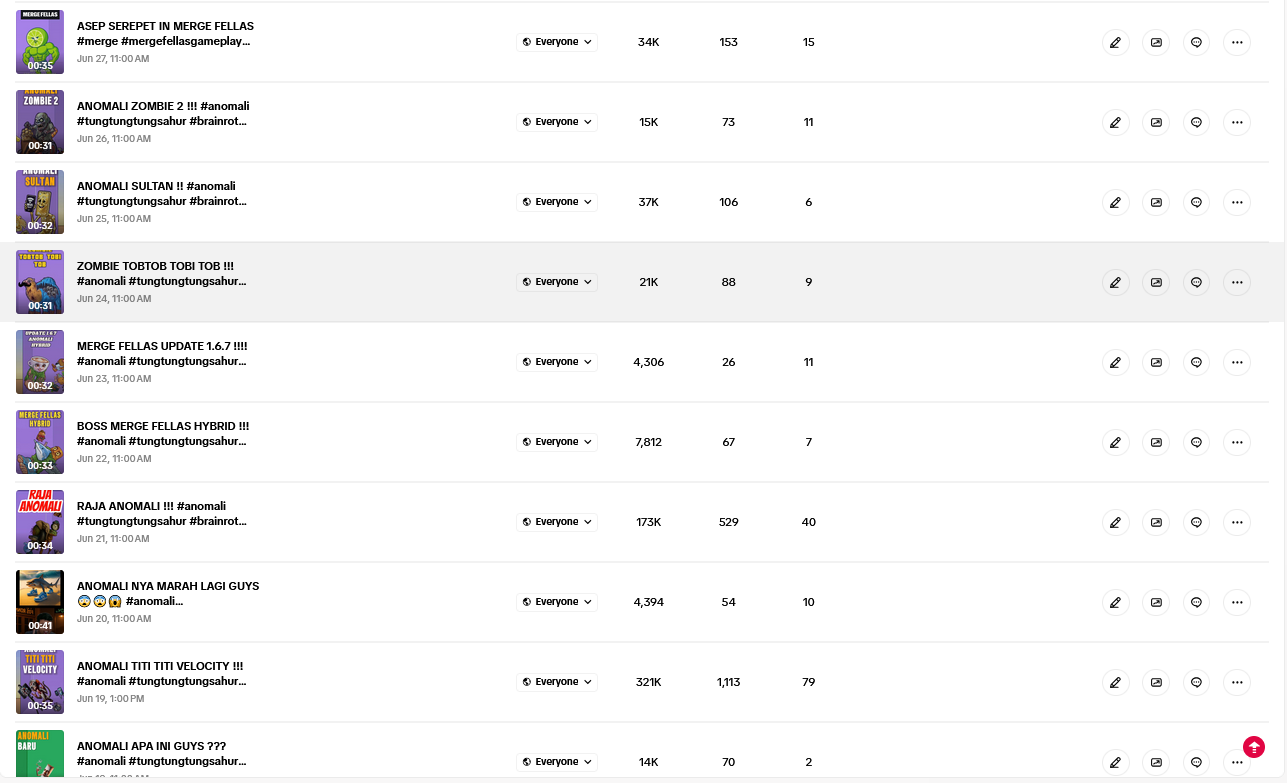This screenshot has height=783, width=1287.
Task: Open the Everyone privacy dropdown for ANOMALI APA INI GUYS
Action: 557,762
